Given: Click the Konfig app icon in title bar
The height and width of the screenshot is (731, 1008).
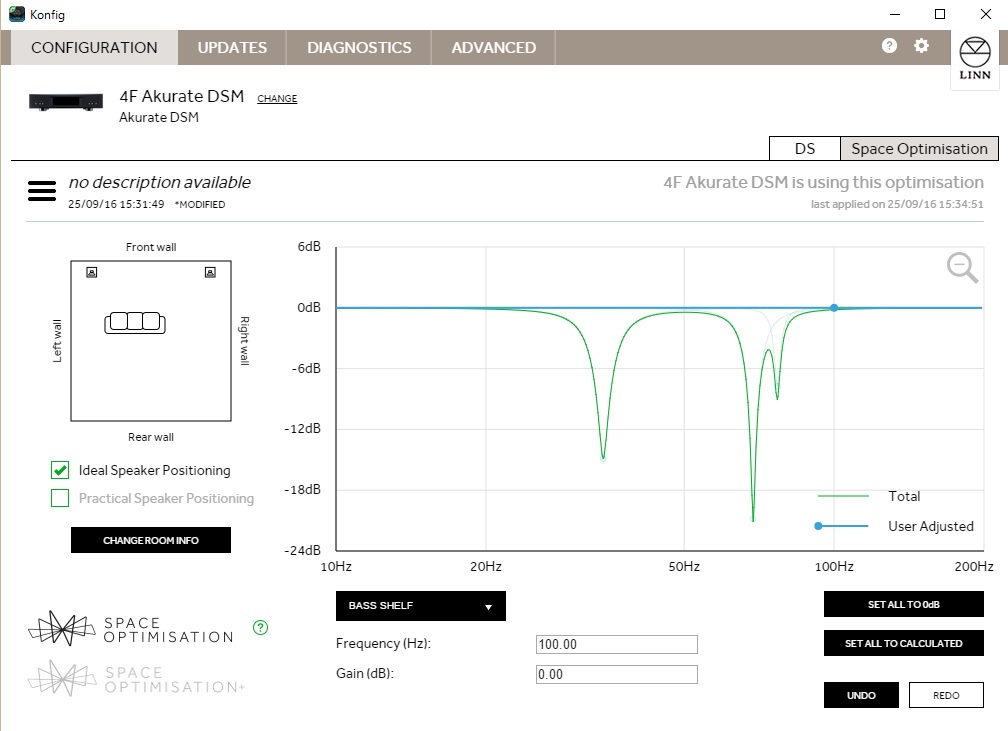Looking at the screenshot, I should pos(17,14).
